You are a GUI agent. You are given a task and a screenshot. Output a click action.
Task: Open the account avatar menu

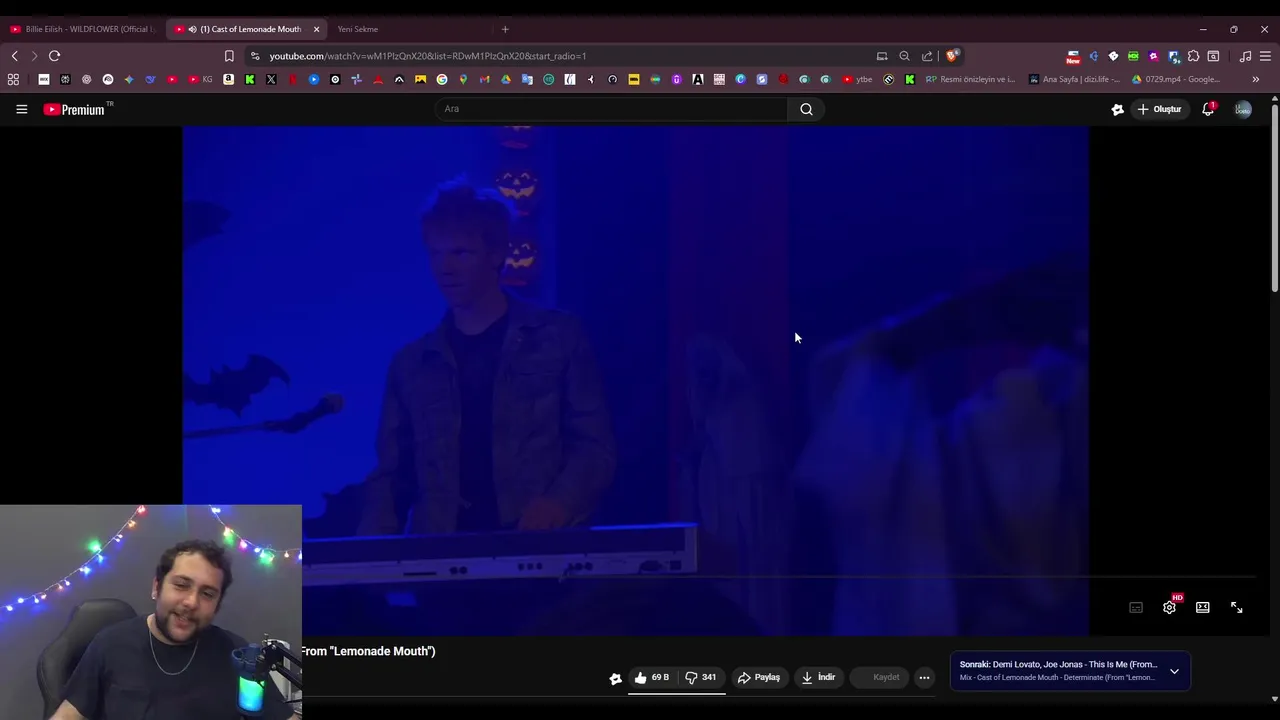pos(1243,109)
